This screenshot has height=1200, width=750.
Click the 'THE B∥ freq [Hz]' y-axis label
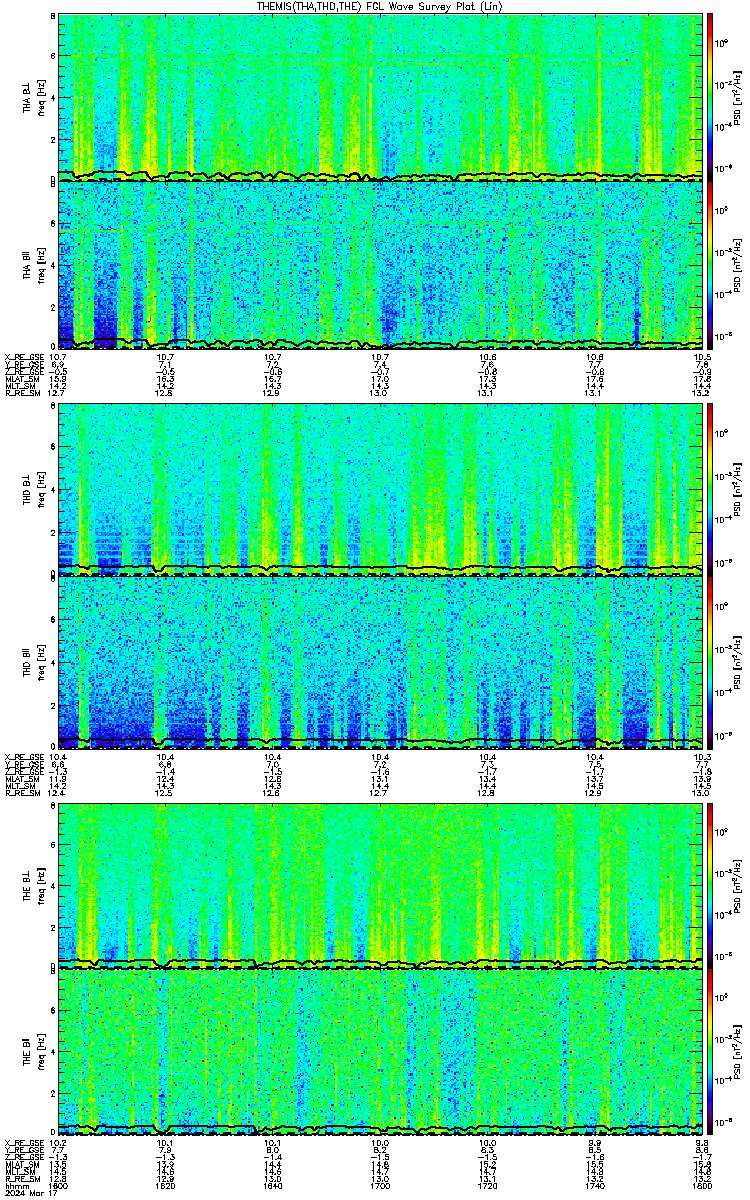[x=34, y=1054]
